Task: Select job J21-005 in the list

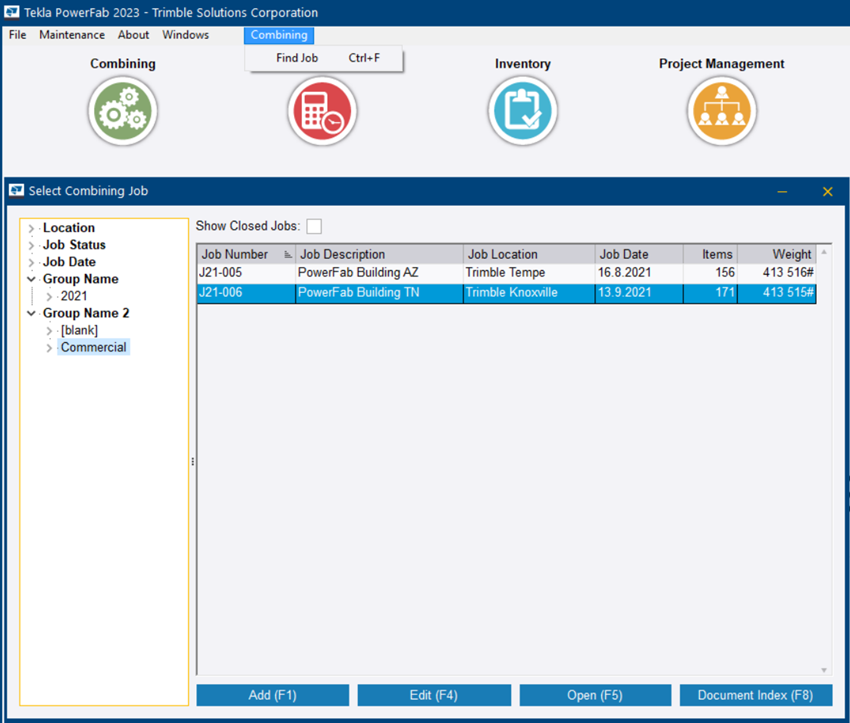Action: coord(506,273)
